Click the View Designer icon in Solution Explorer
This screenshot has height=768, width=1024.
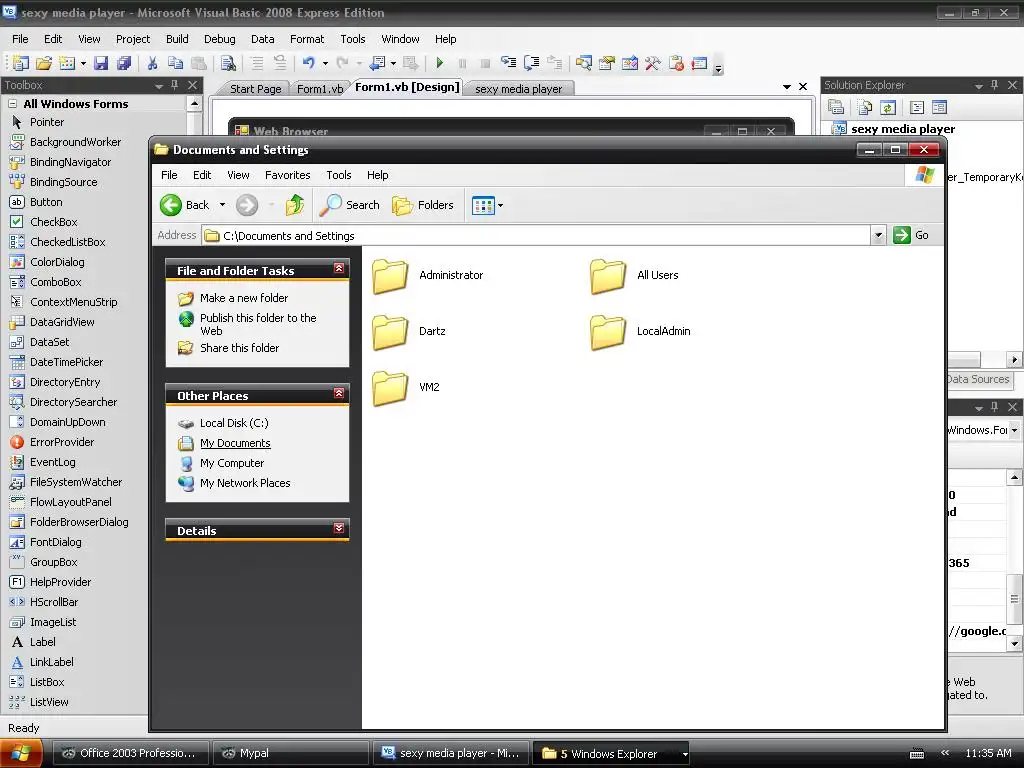click(940, 107)
